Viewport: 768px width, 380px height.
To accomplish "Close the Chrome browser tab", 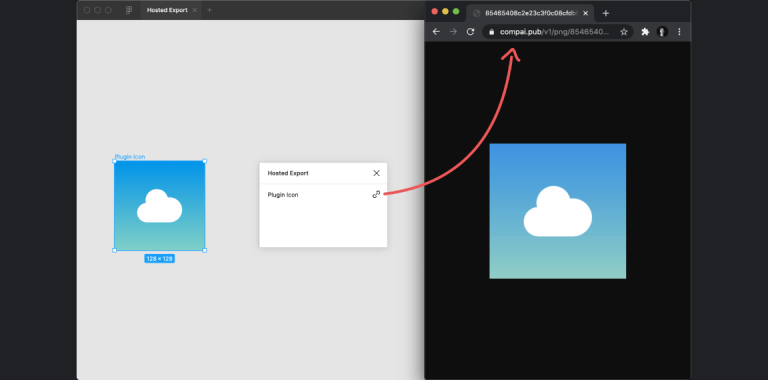I will [585, 13].
